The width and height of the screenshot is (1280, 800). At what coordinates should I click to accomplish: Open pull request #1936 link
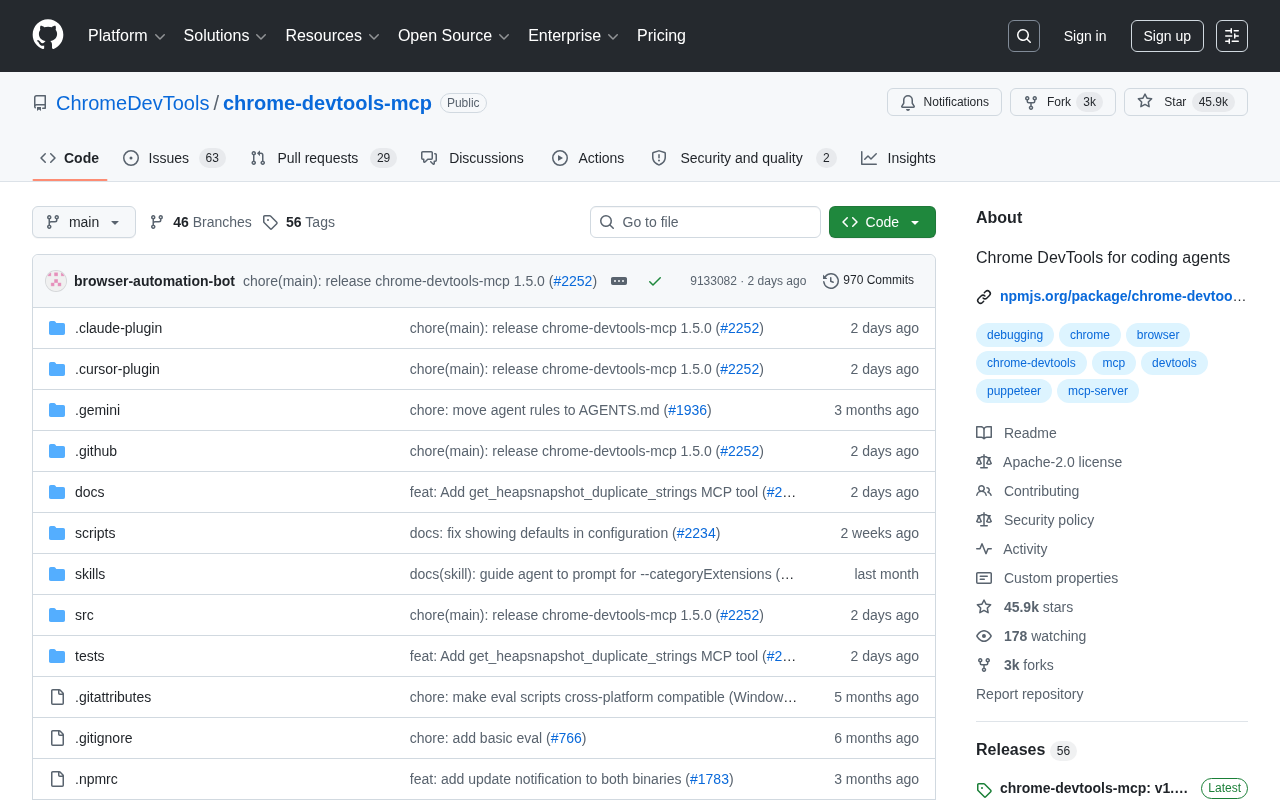[687, 410]
